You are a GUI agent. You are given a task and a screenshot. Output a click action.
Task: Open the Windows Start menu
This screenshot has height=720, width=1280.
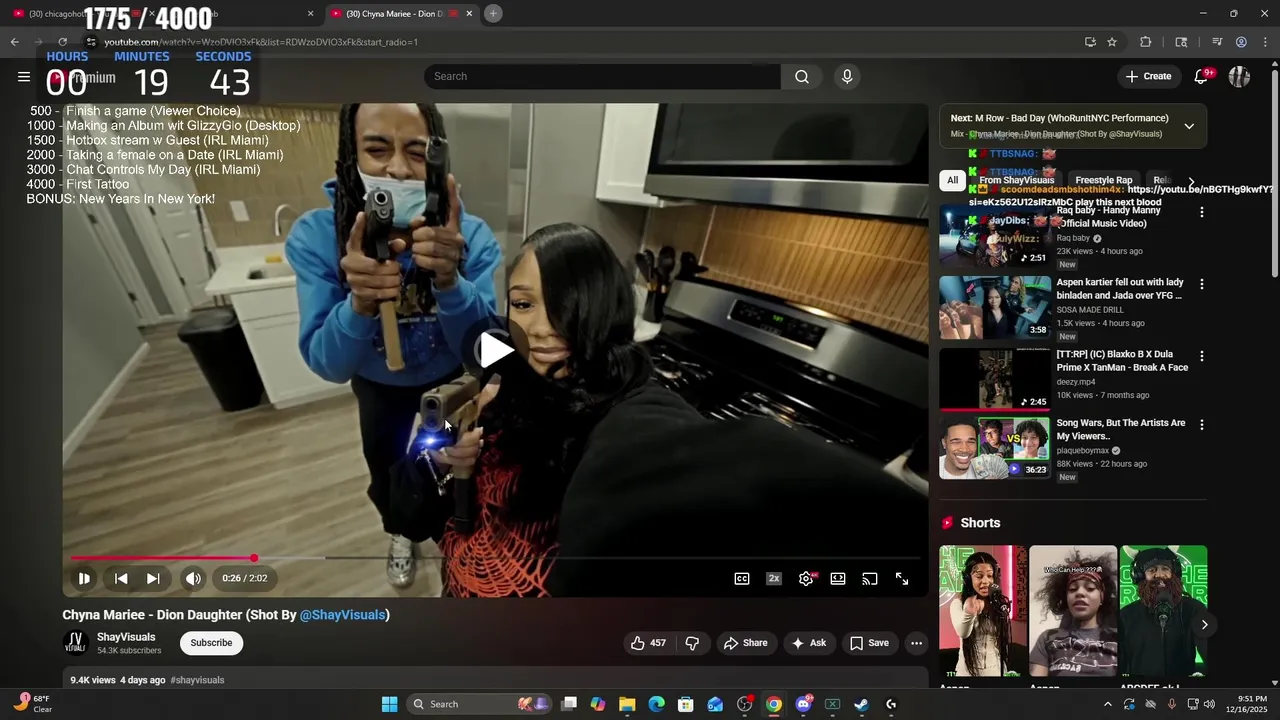[x=389, y=704]
